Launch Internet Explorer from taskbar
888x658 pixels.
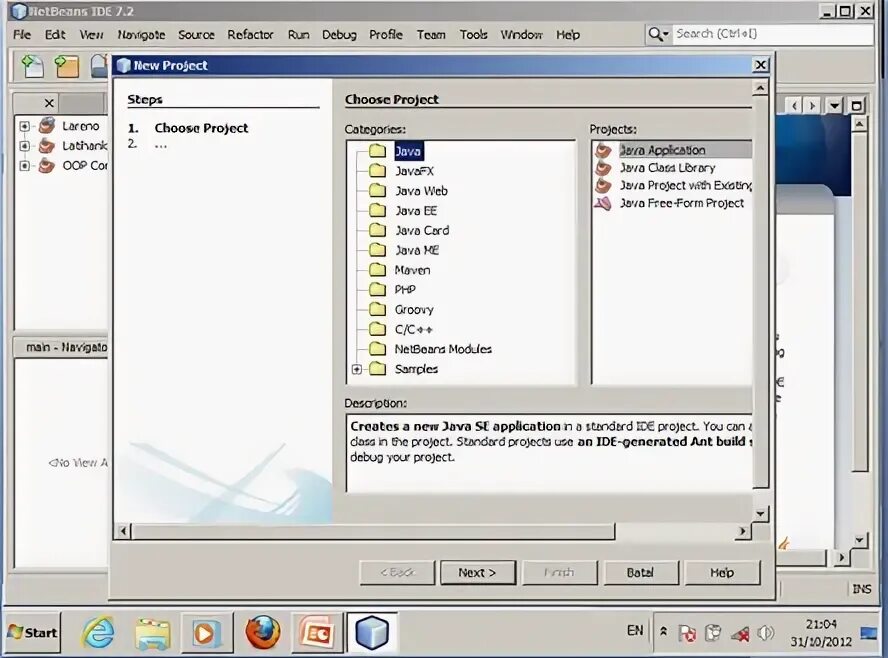[x=99, y=633]
